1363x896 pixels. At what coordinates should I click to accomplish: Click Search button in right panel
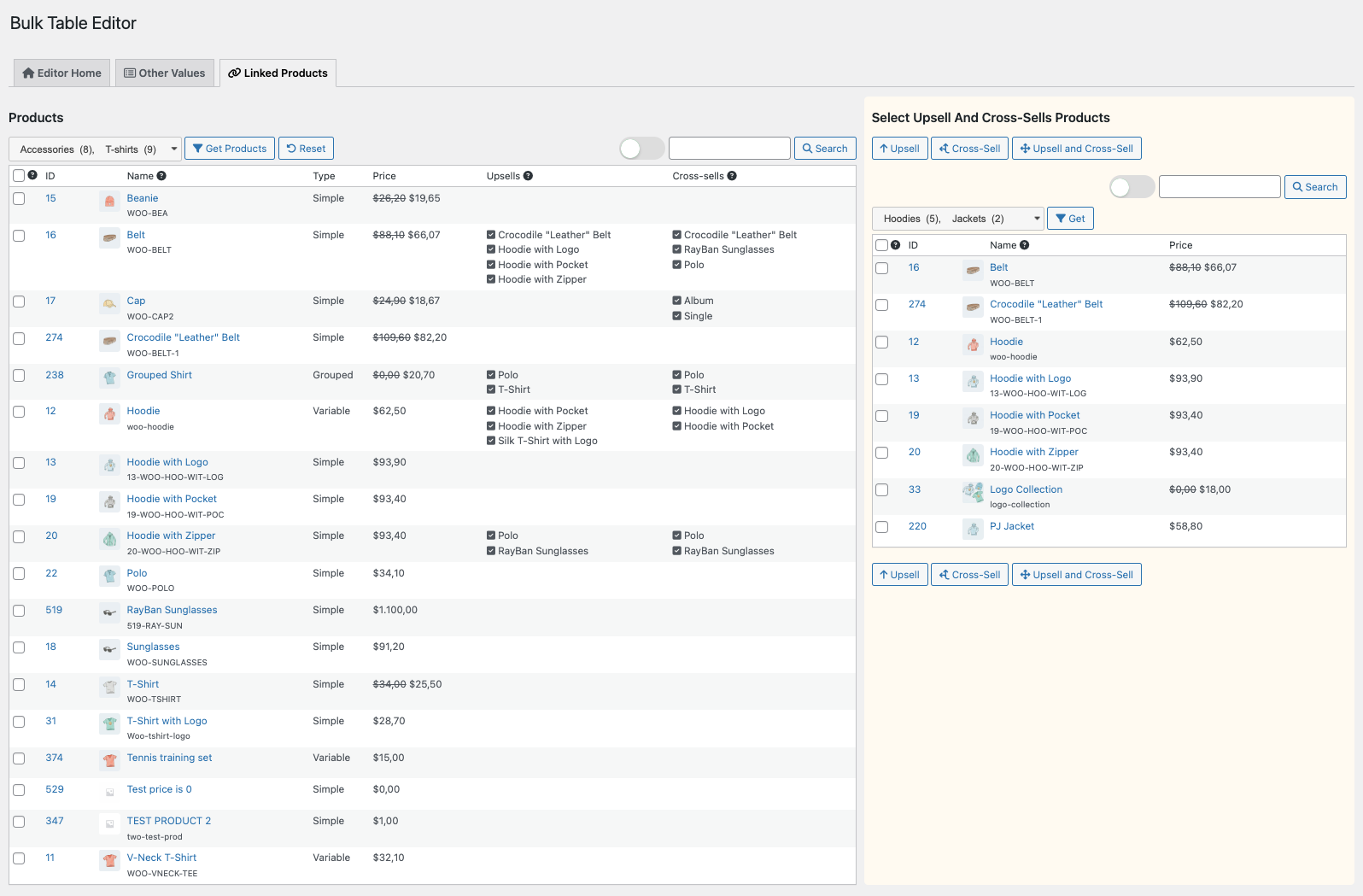pos(1315,187)
